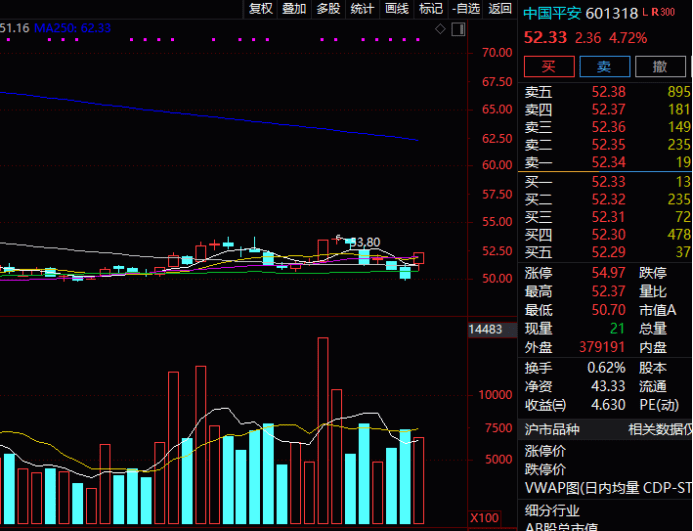Click the volume scale value 14483
693x531 pixels.
point(485,329)
